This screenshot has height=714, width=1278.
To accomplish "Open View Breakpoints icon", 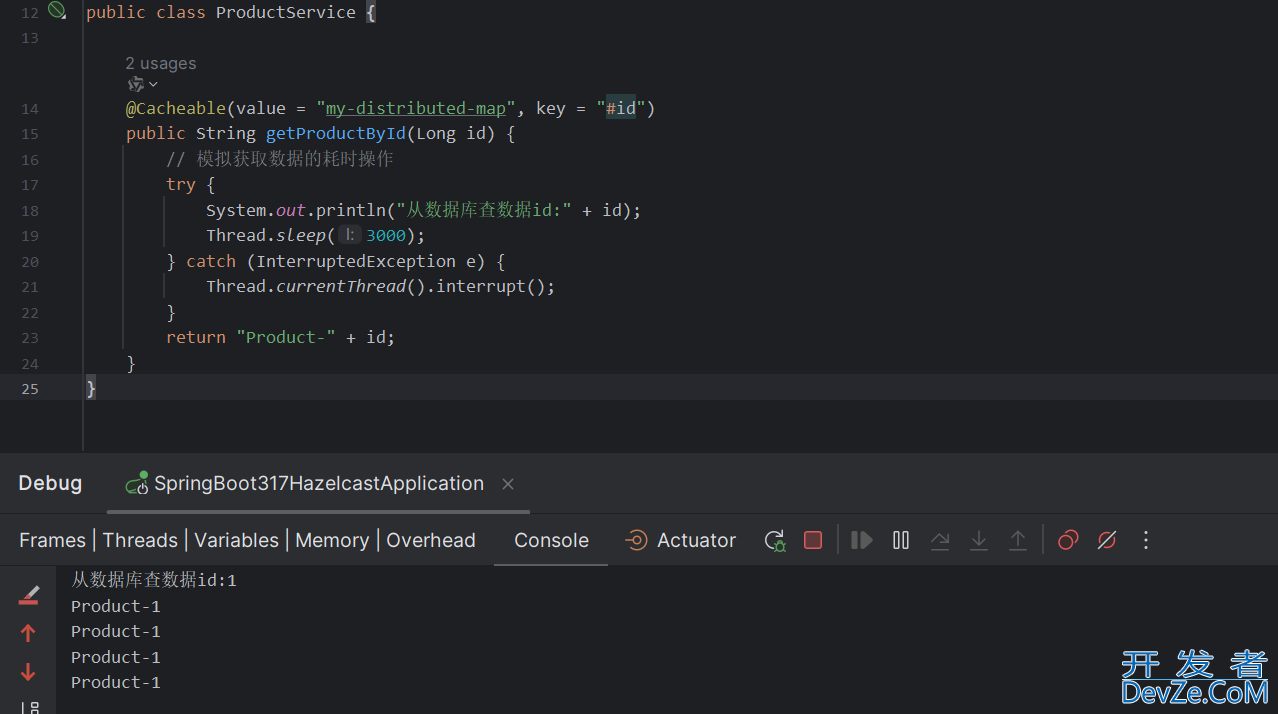I will pos(1068,540).
